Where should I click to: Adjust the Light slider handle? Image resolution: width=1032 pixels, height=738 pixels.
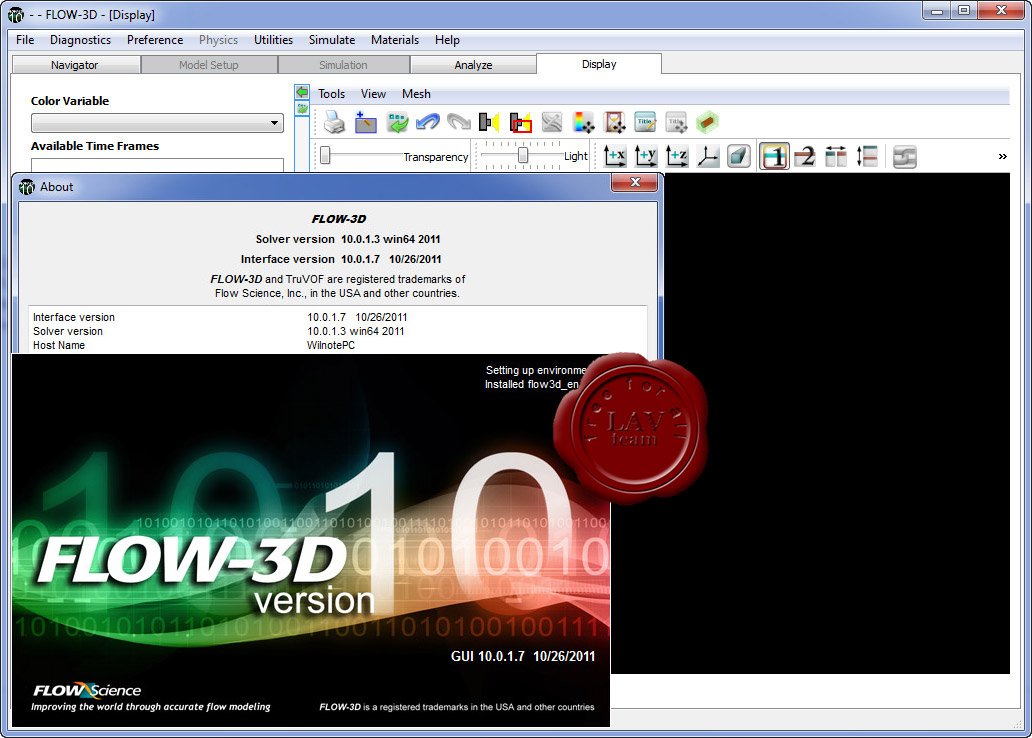pyautogui.click(x=523, y=155)
